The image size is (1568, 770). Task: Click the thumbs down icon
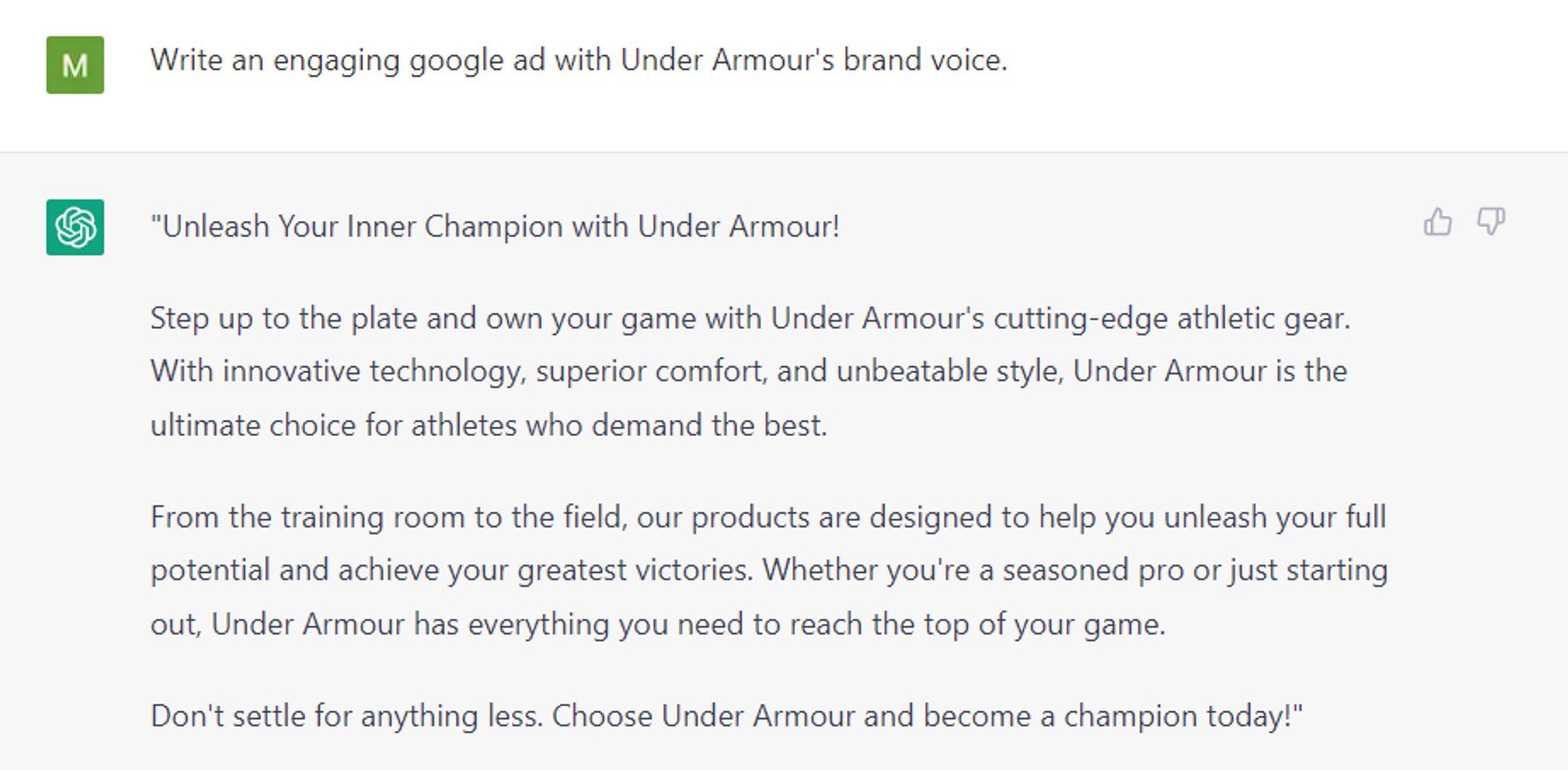click(1490, 222)
